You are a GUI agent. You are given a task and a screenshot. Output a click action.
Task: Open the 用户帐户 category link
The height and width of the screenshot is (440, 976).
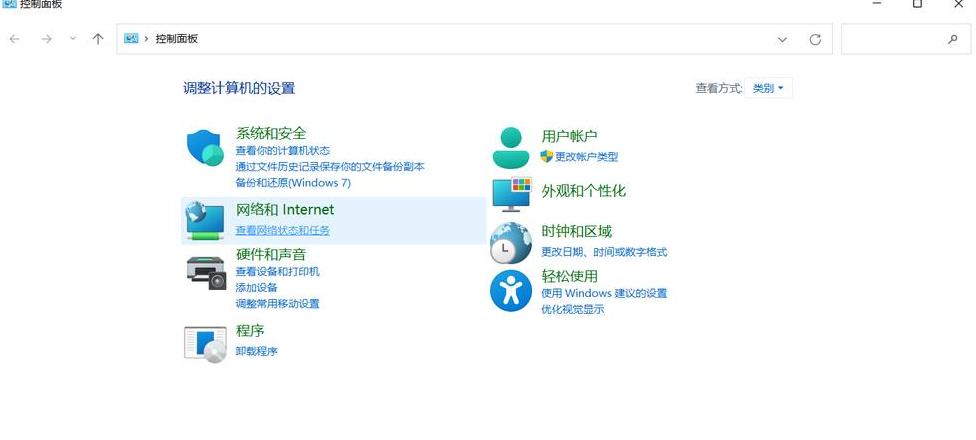(x=570, y=136)
